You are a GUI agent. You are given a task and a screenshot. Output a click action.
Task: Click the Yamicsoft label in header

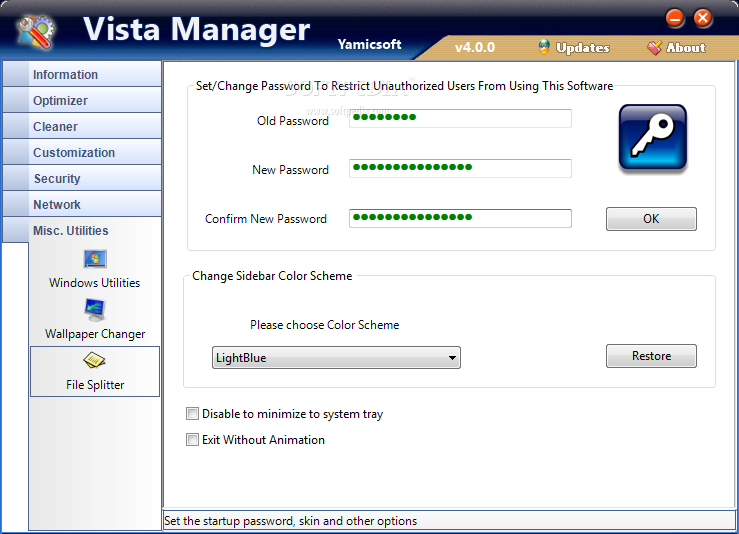(x=370, y=44)
